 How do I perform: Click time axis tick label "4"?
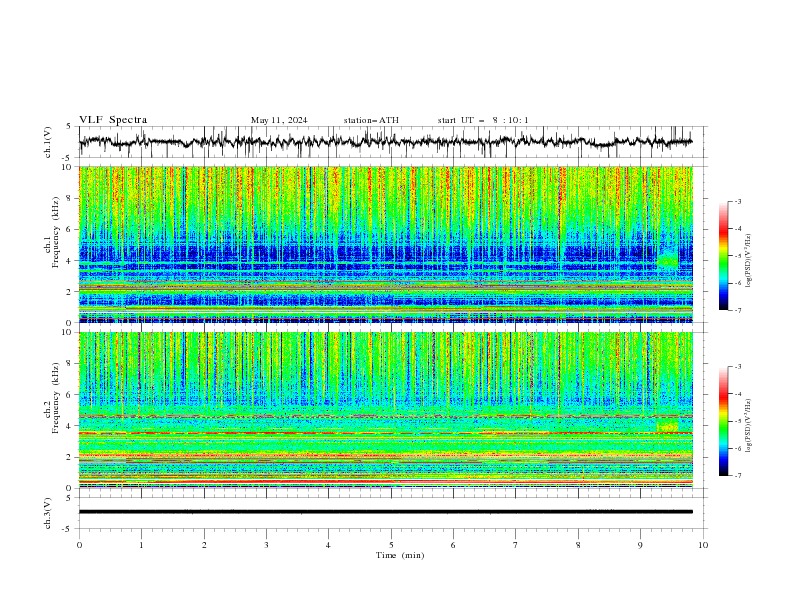pos(328,545)
